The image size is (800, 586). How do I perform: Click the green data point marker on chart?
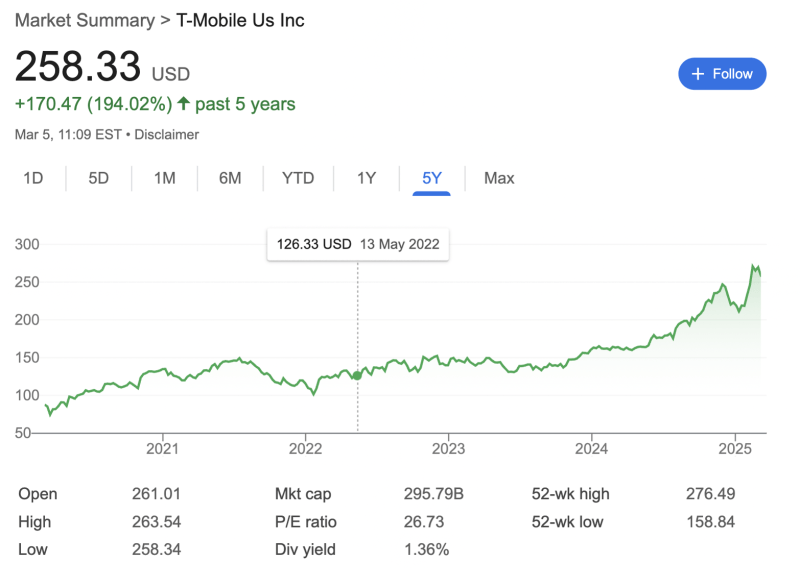click(x=358, y=375)
